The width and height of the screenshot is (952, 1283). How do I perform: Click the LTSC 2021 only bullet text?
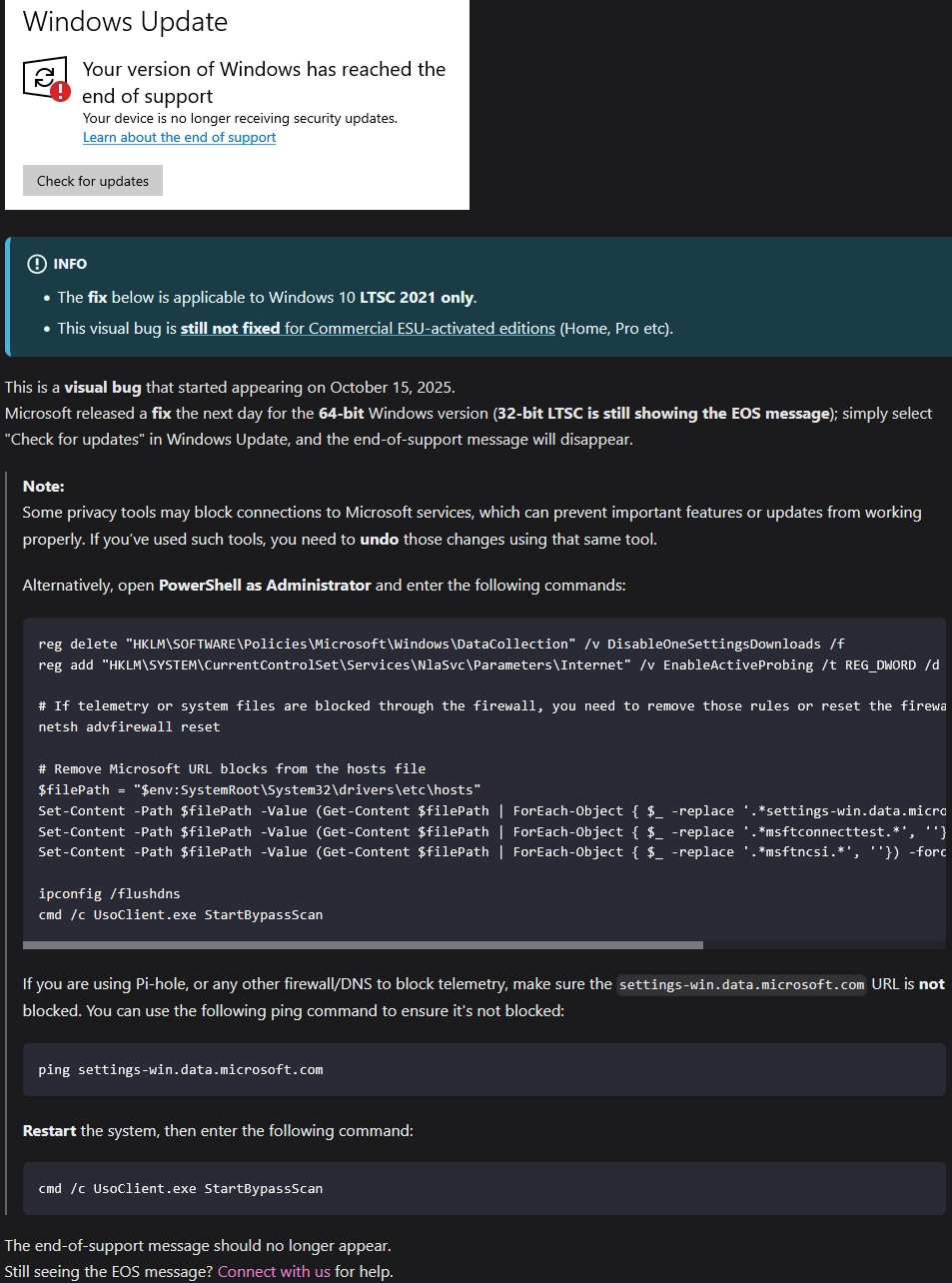point(267,297)
